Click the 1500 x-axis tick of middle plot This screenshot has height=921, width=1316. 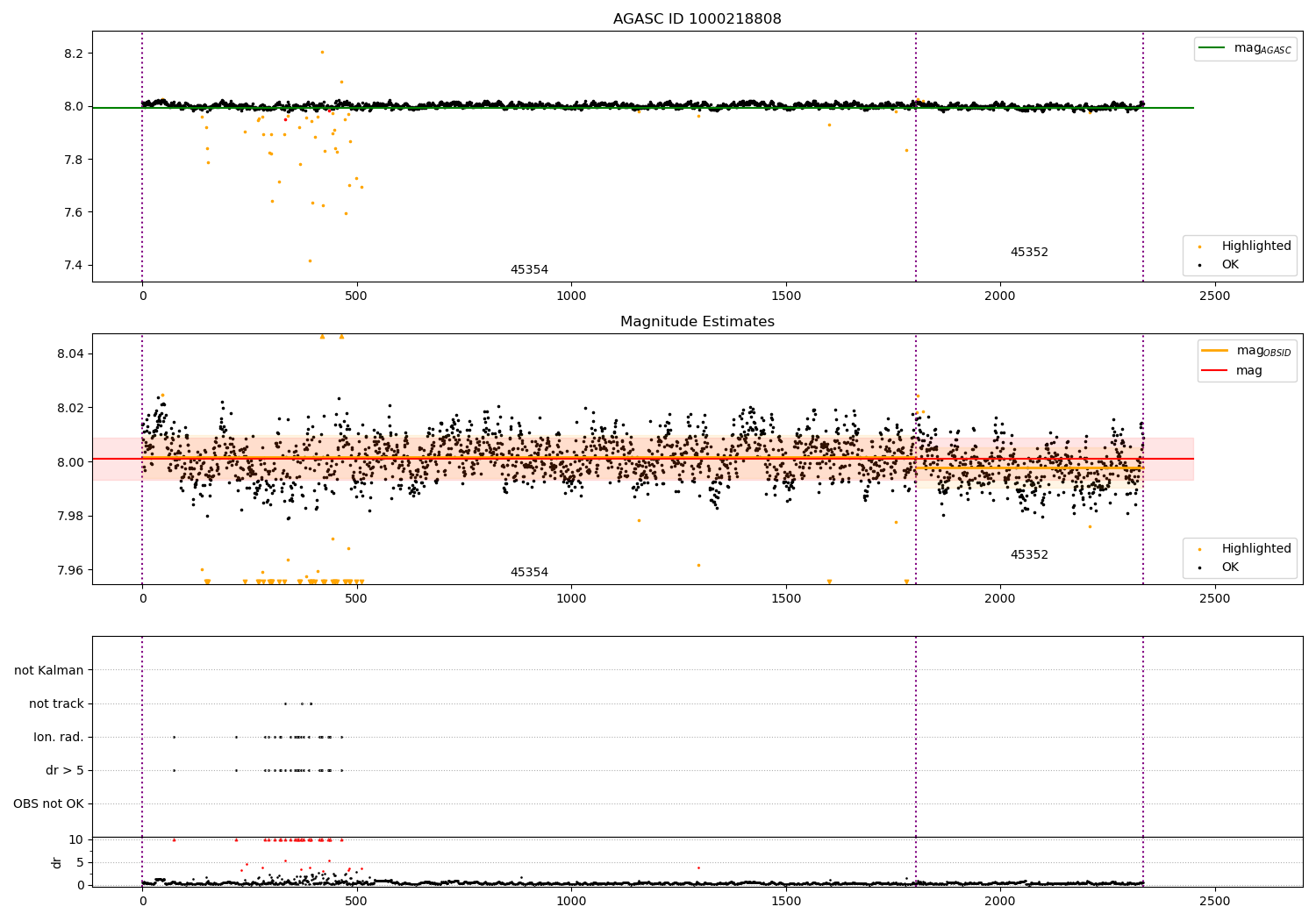coord(785,599)
